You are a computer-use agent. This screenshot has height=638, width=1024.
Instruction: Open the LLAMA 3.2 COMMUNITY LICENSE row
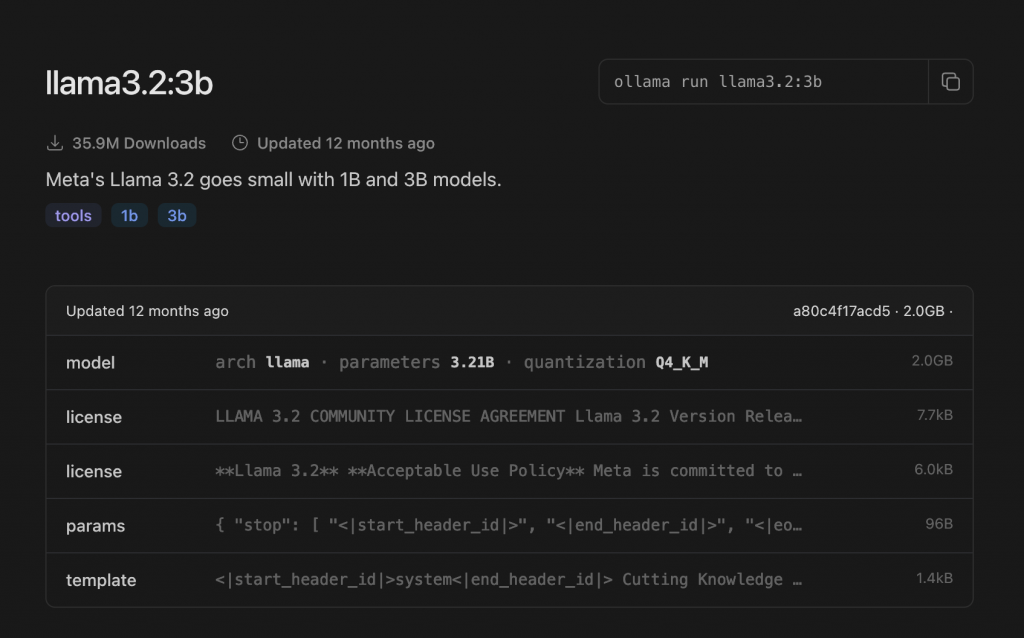509,417
